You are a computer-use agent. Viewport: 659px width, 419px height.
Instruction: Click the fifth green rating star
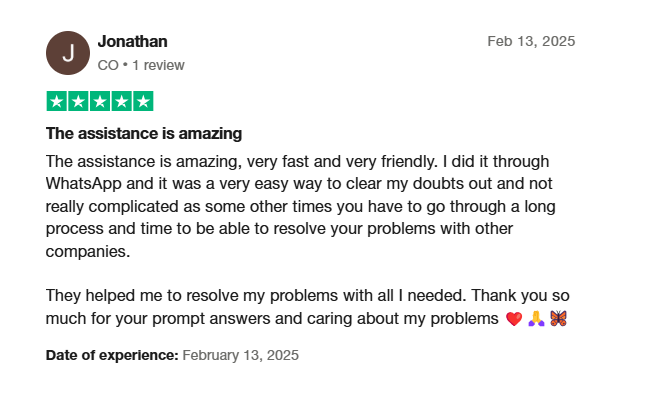[x=143, y=101]
